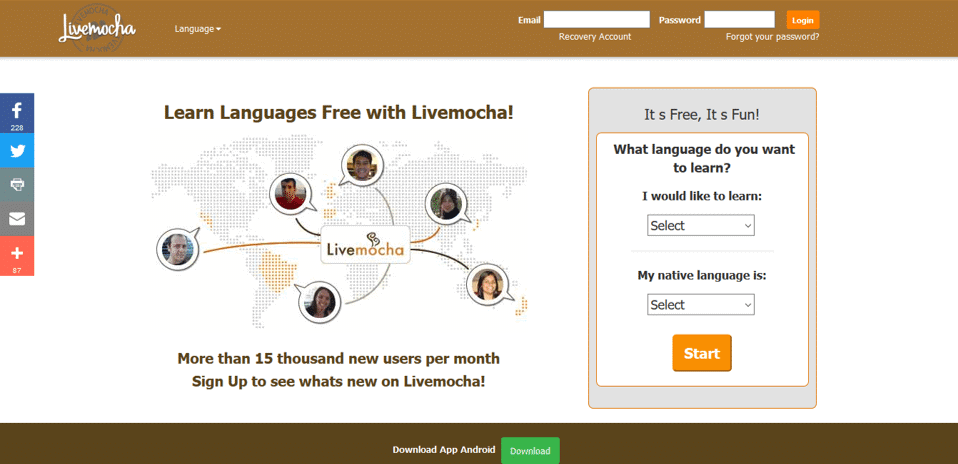Print the page with the printer icon
This screenshot has height=464, width=958.
pyautogui.click(x=17, y=185)
